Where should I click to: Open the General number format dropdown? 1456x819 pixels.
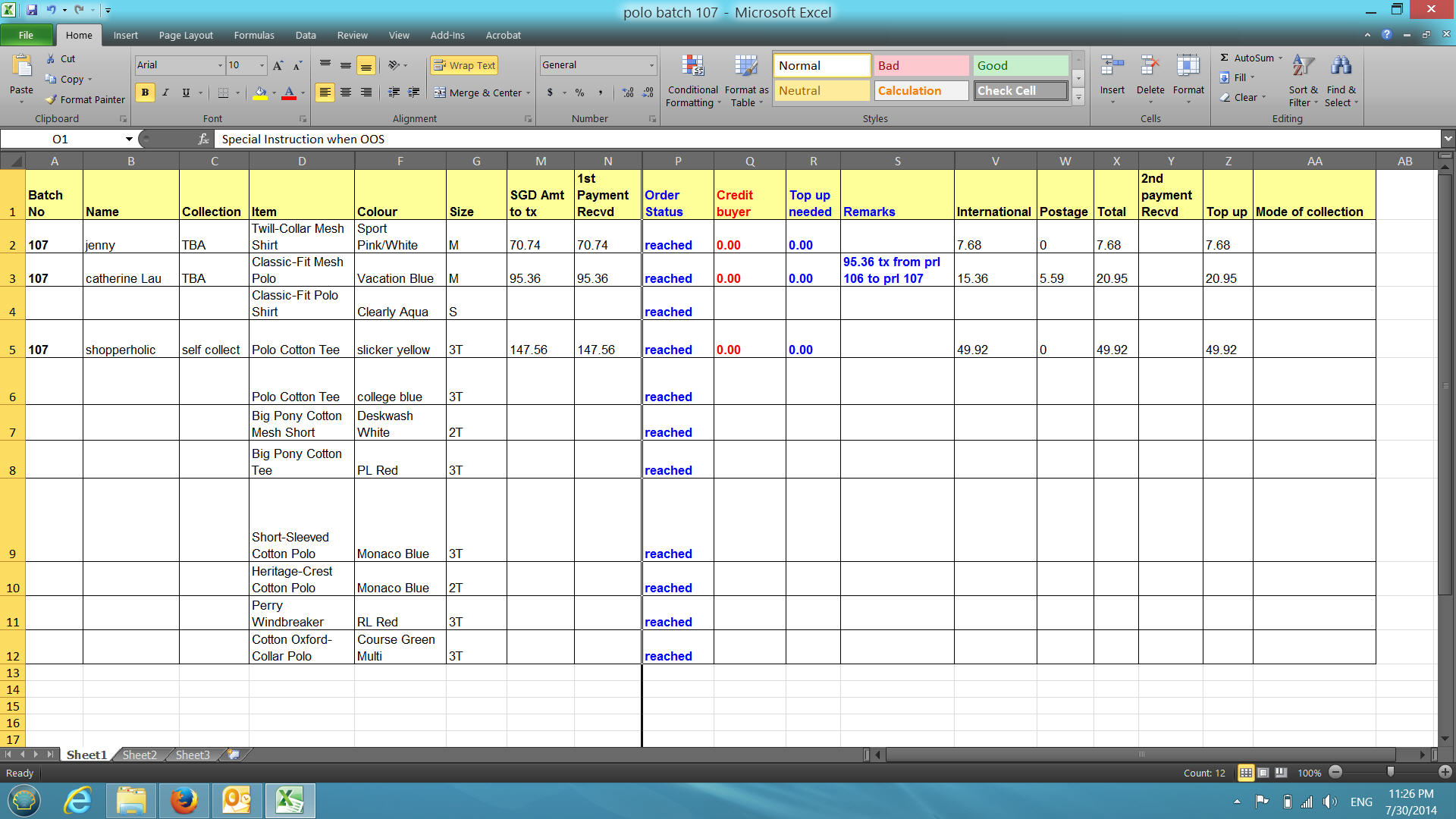pyautogui.click(x=651, y=65)
